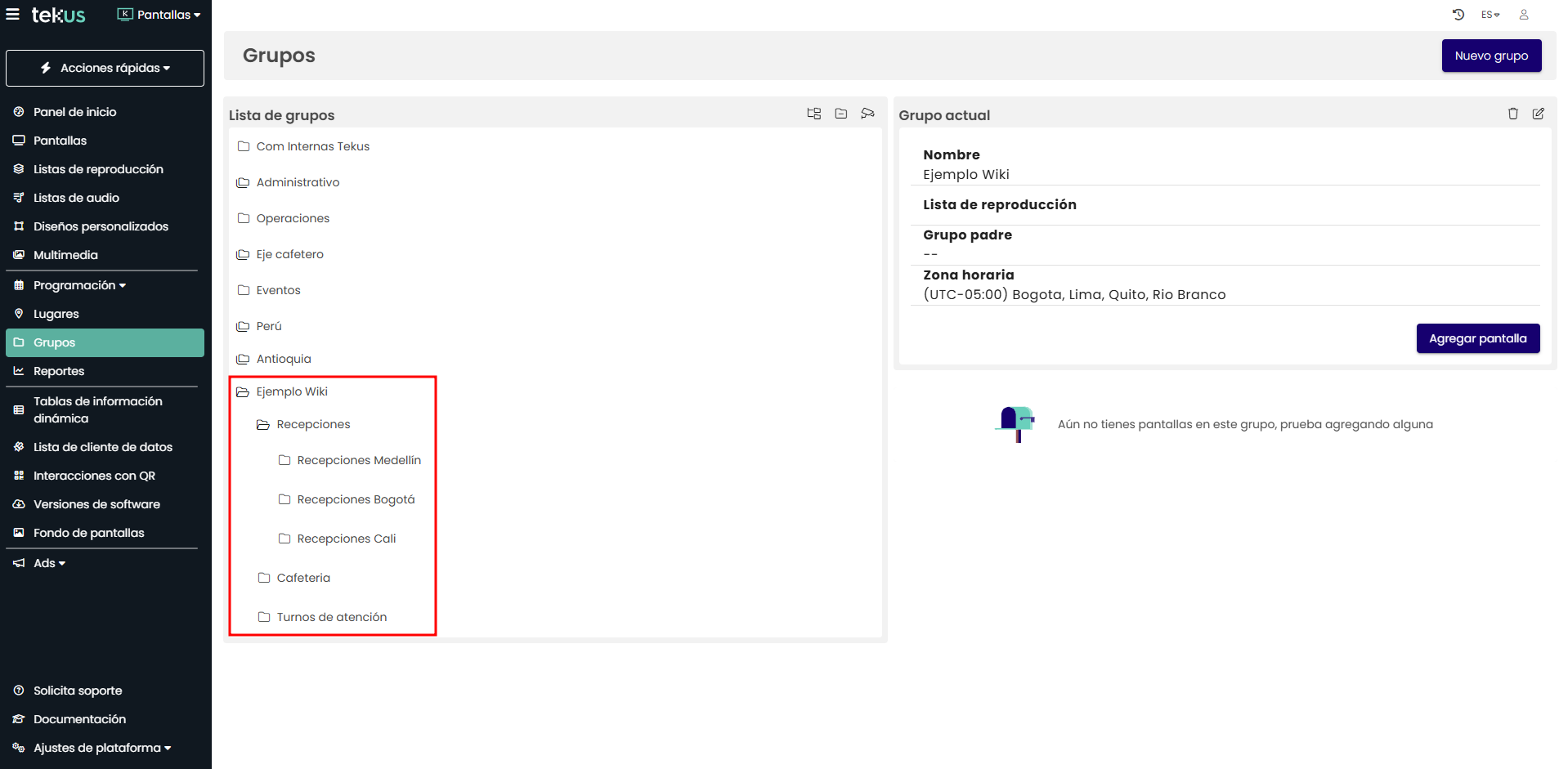Open the user profile icon
Image resolution: width=1568 pixels, height=769 pixels.
pyautogui.click(x=1524, y=15)
